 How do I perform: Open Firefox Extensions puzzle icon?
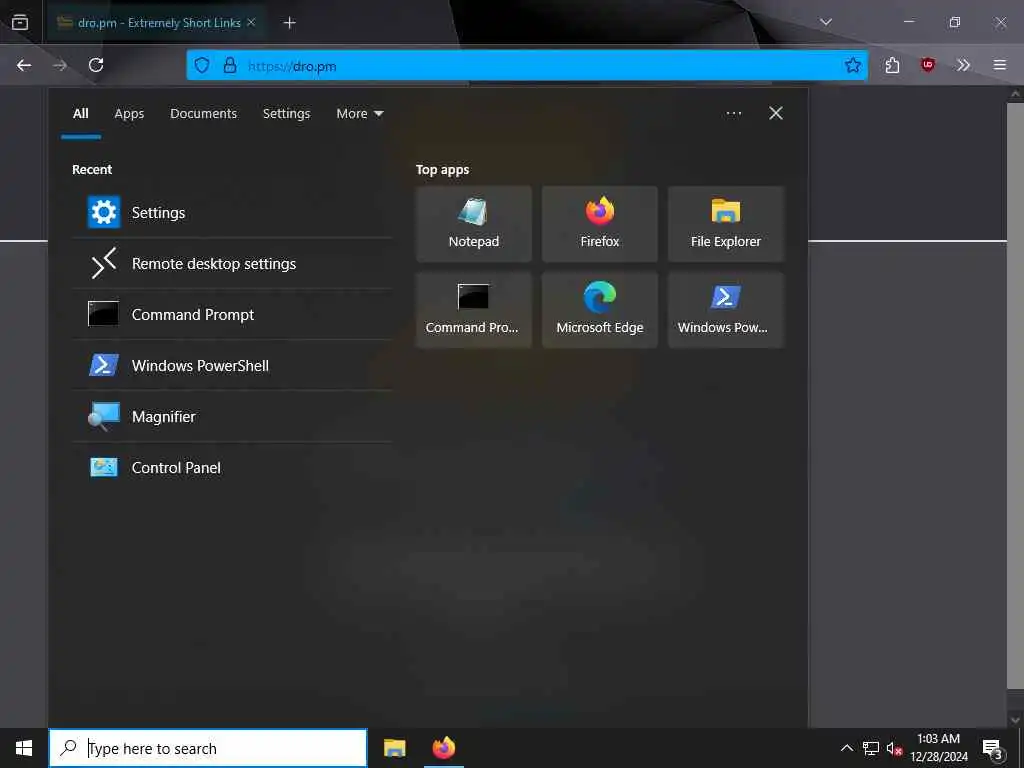[892, 65]
